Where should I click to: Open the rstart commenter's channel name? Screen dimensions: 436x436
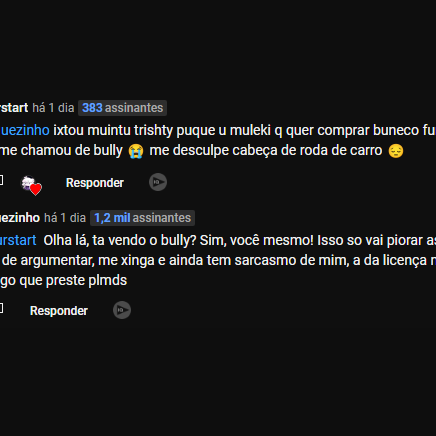tap(14, 108)
